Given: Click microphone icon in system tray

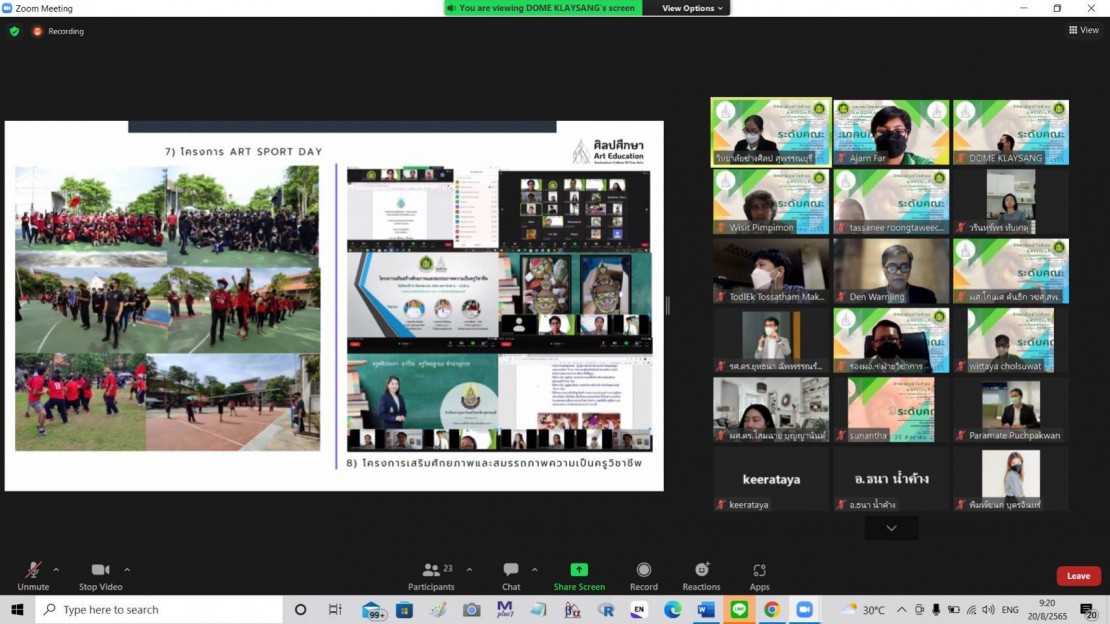Looking at the screenshot, I should click(936, 609).
